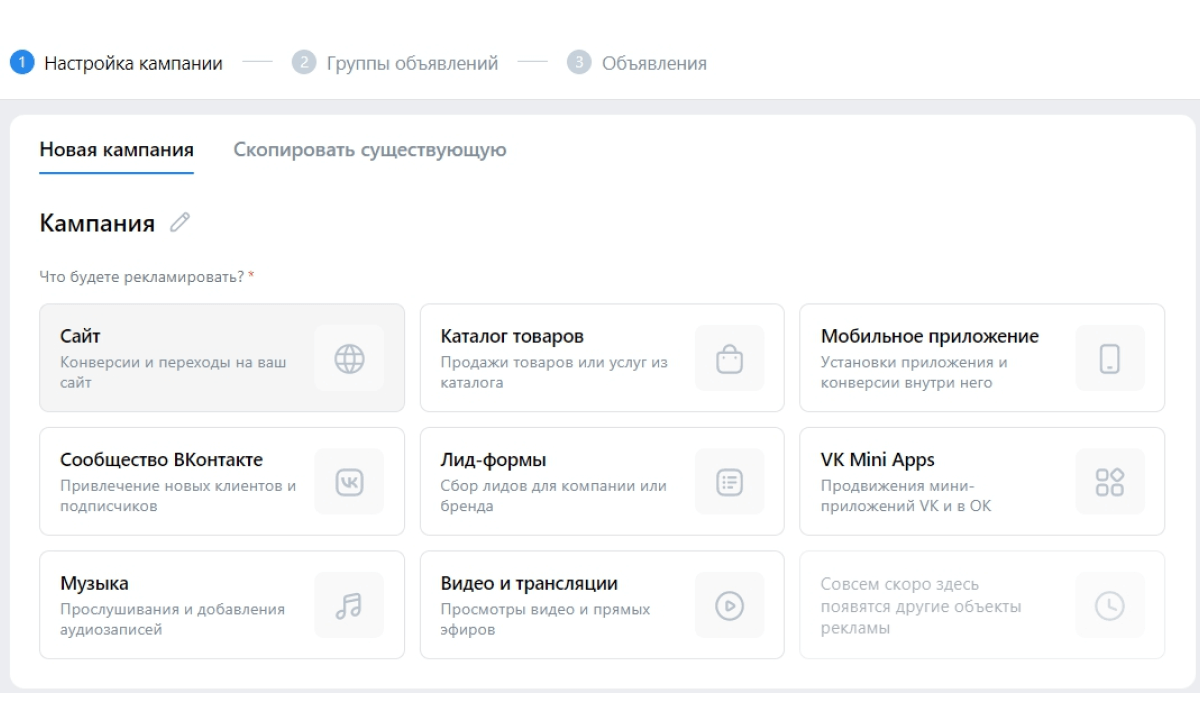Go to Настройка кампании step label
Image resolution: width=1200 pixels, height=720 pixels.
tap(133, 63)
